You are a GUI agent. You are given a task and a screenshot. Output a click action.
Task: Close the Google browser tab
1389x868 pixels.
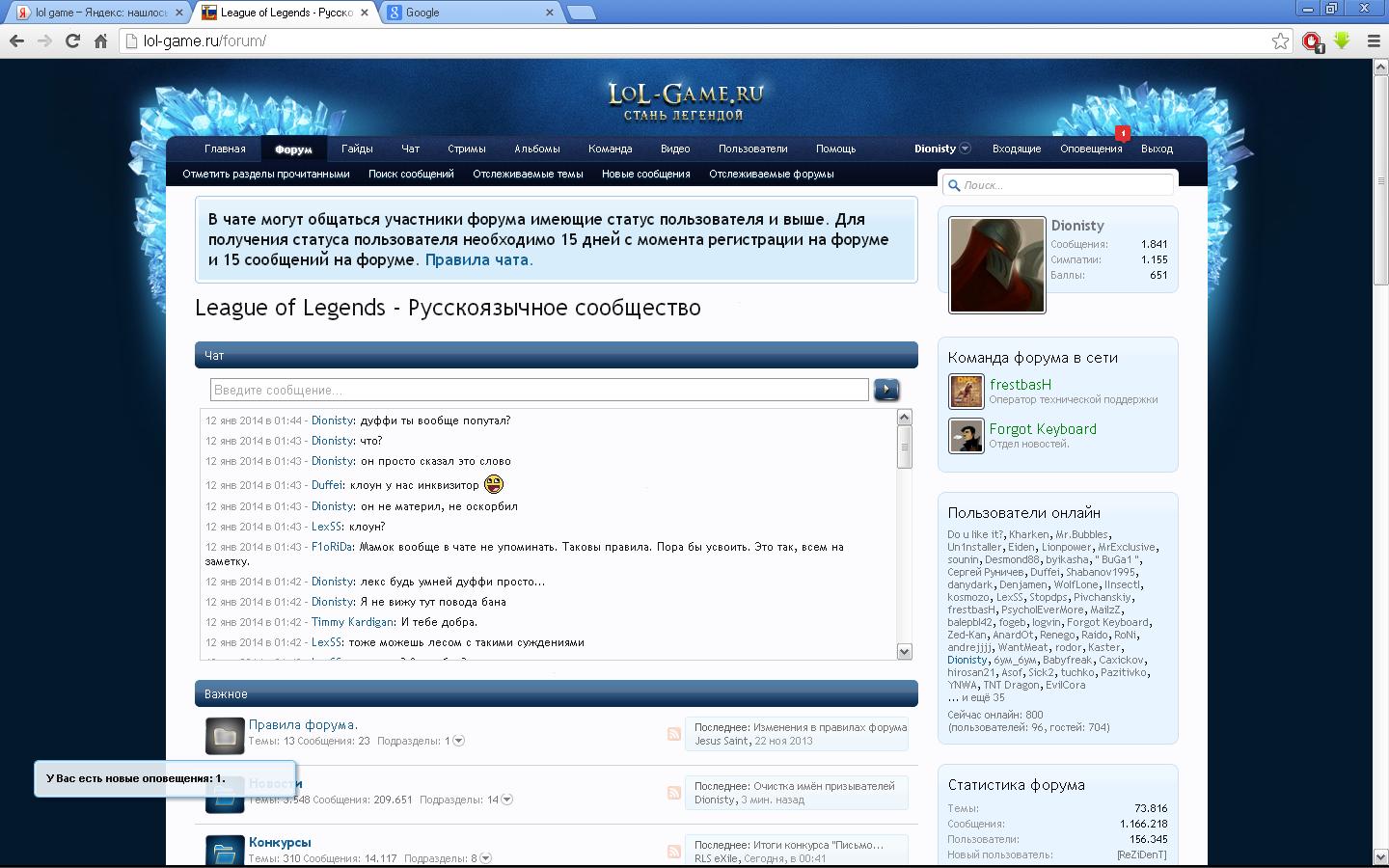(x=550, y=13)
